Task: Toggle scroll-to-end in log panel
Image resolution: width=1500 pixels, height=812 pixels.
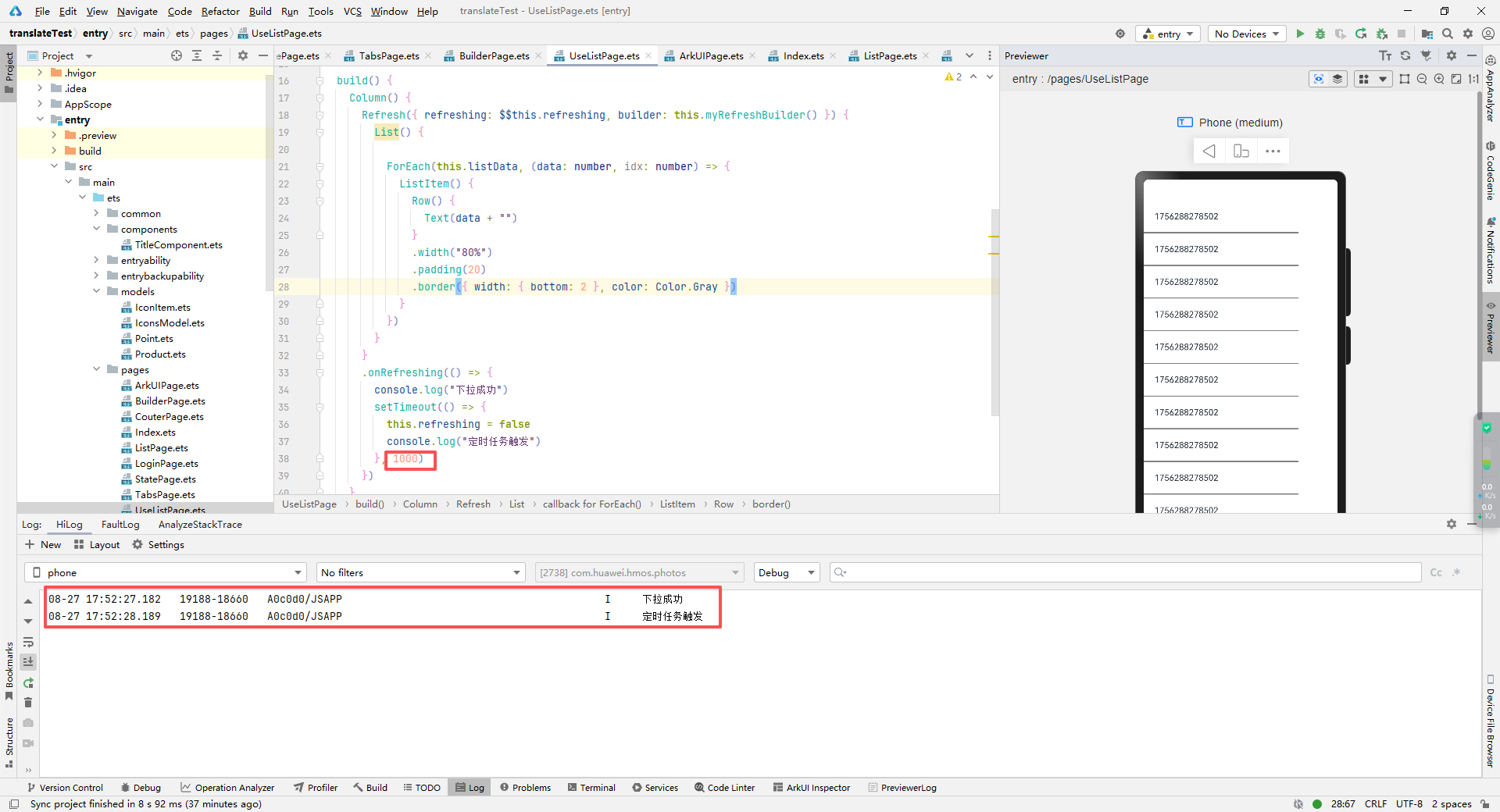Action: [28, 662]
